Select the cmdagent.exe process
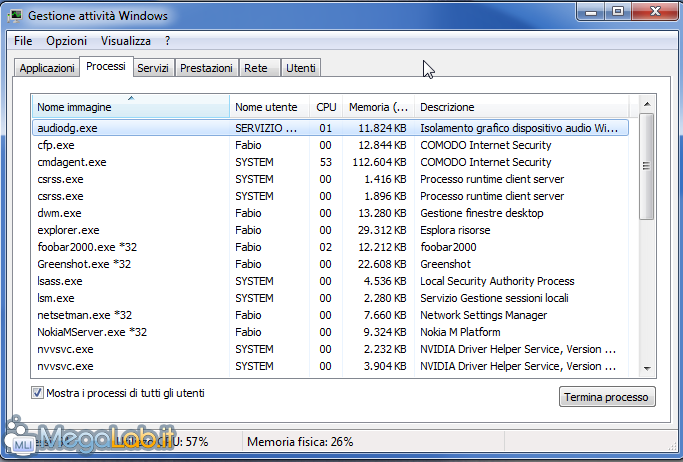683x462 pixels. (x=330, y=162)
